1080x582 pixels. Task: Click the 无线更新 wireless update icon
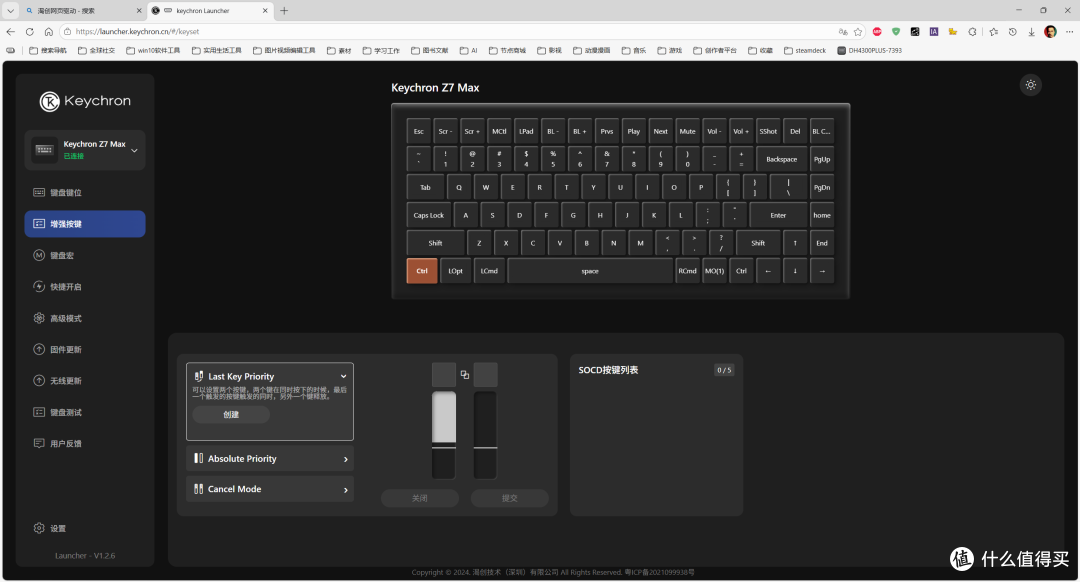(39, 380)
